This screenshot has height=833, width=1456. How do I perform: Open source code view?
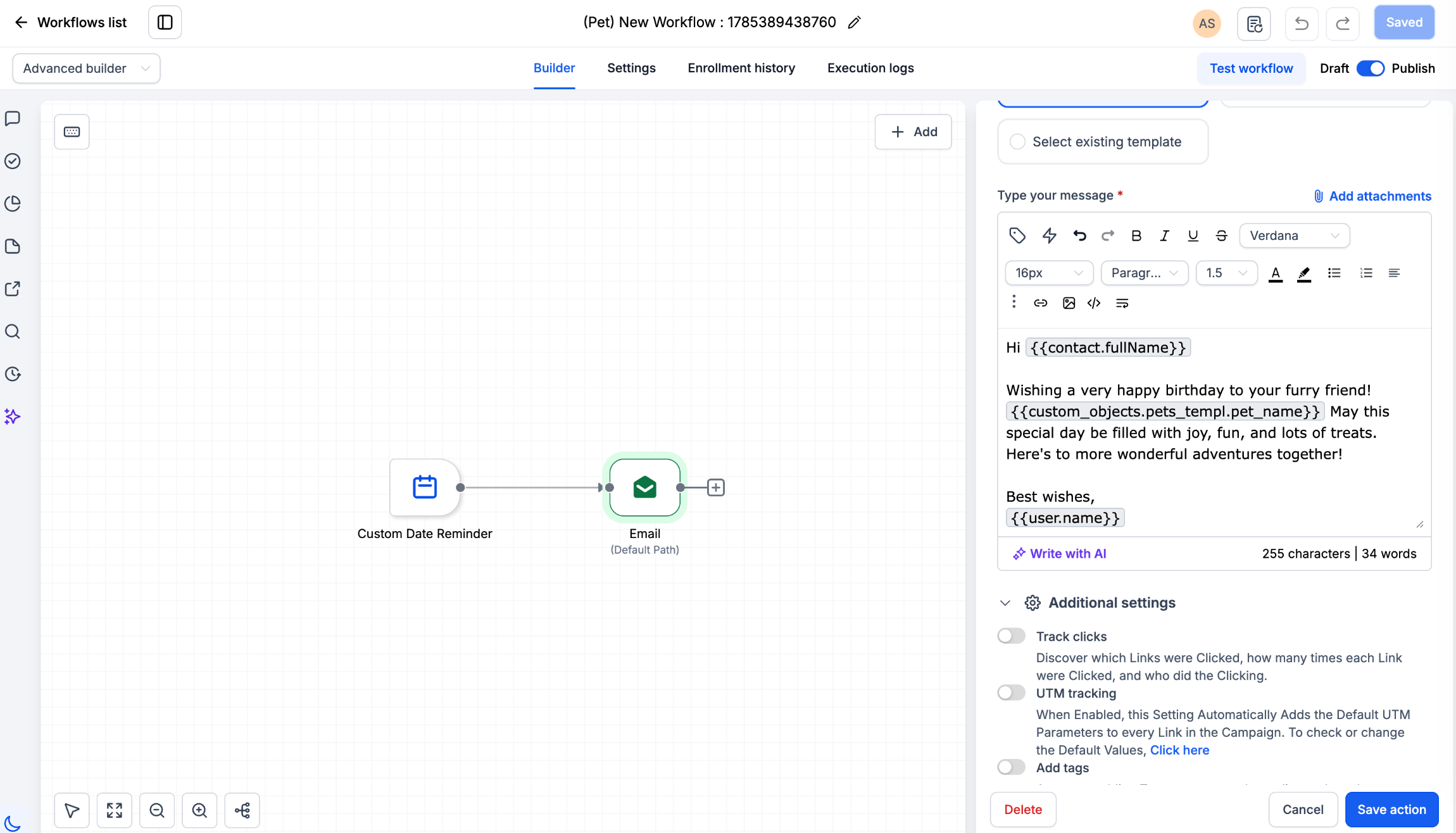tap(1094, 303)
